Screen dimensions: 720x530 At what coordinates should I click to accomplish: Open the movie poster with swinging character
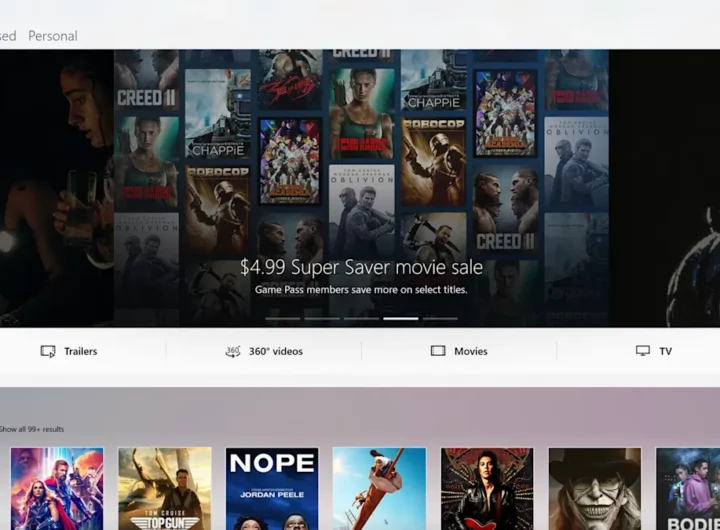[x=379, y=489]
